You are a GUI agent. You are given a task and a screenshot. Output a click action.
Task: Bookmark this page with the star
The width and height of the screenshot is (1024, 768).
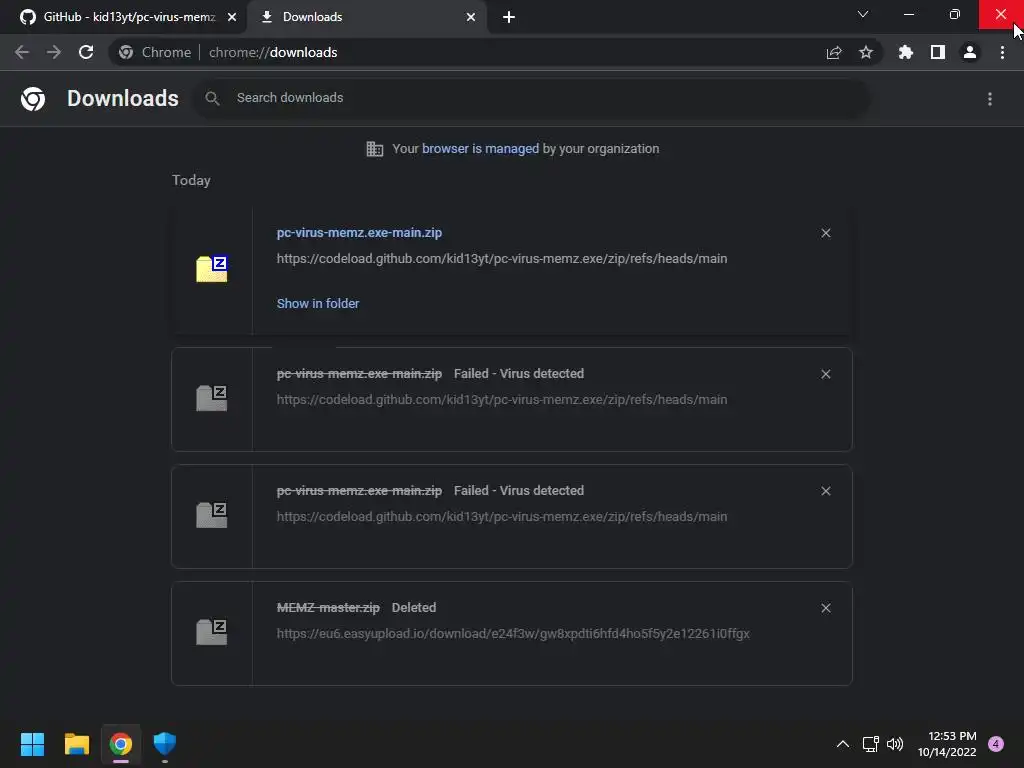point(866,53)
